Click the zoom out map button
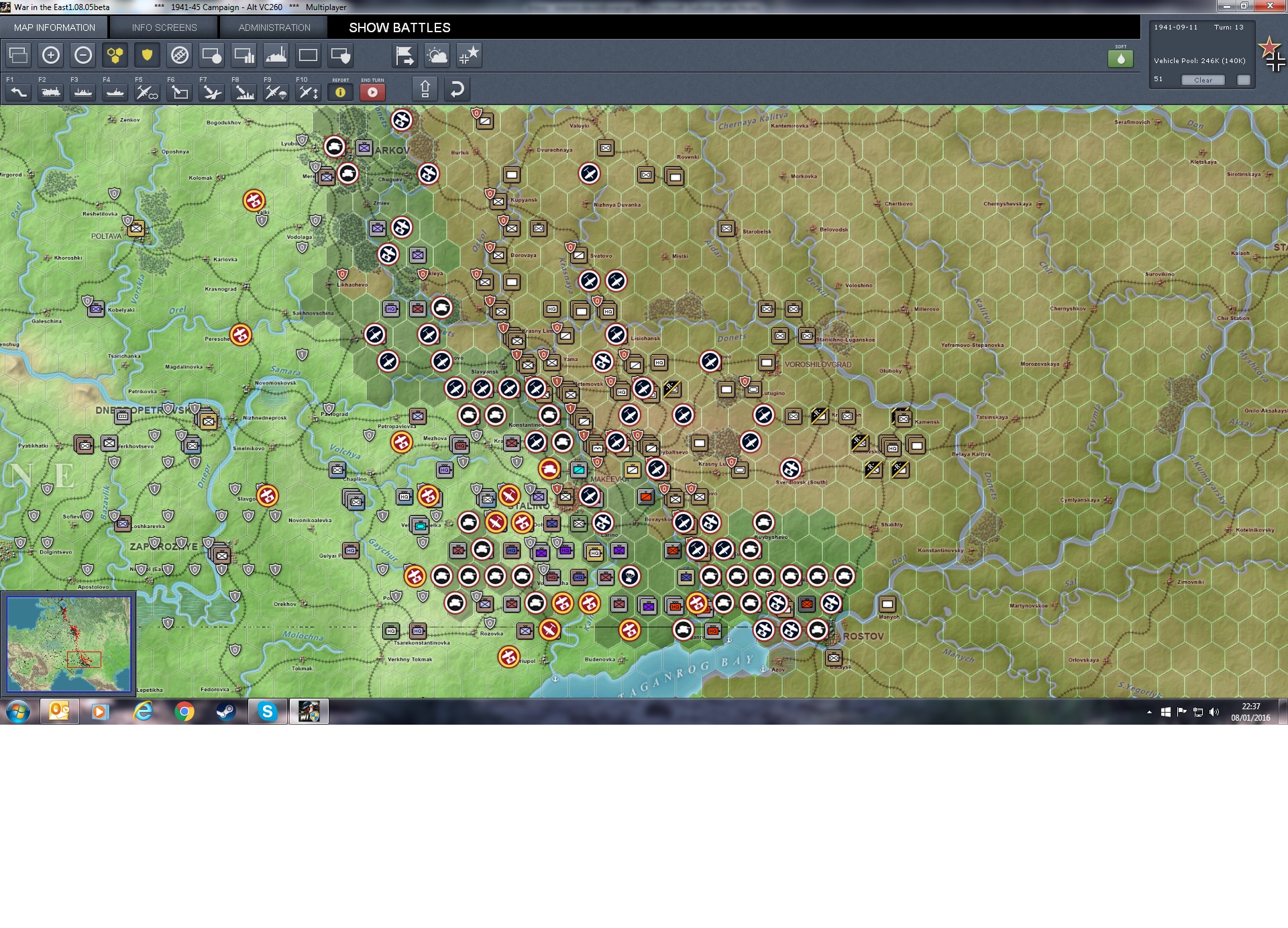The height and width of the screenshot is (928, 1288). pos(83,55)
